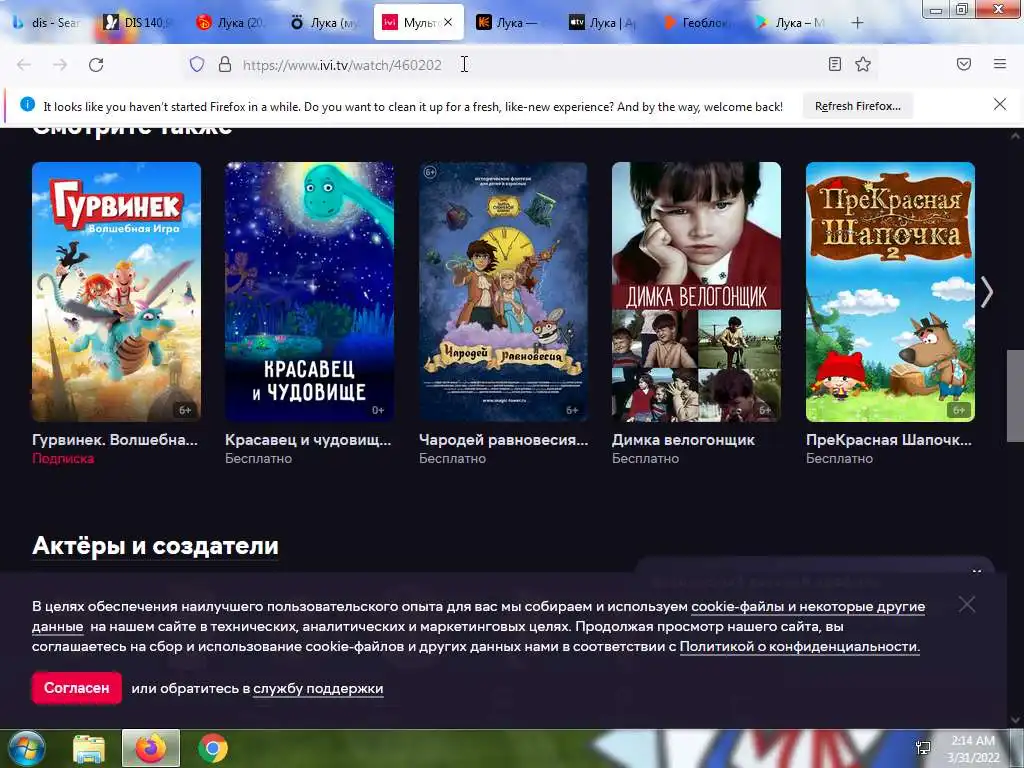The width and height of the screenshot is (1024, 768).
Task: Switch to the Apple TV Лука tab
Action: pos(601,23)
